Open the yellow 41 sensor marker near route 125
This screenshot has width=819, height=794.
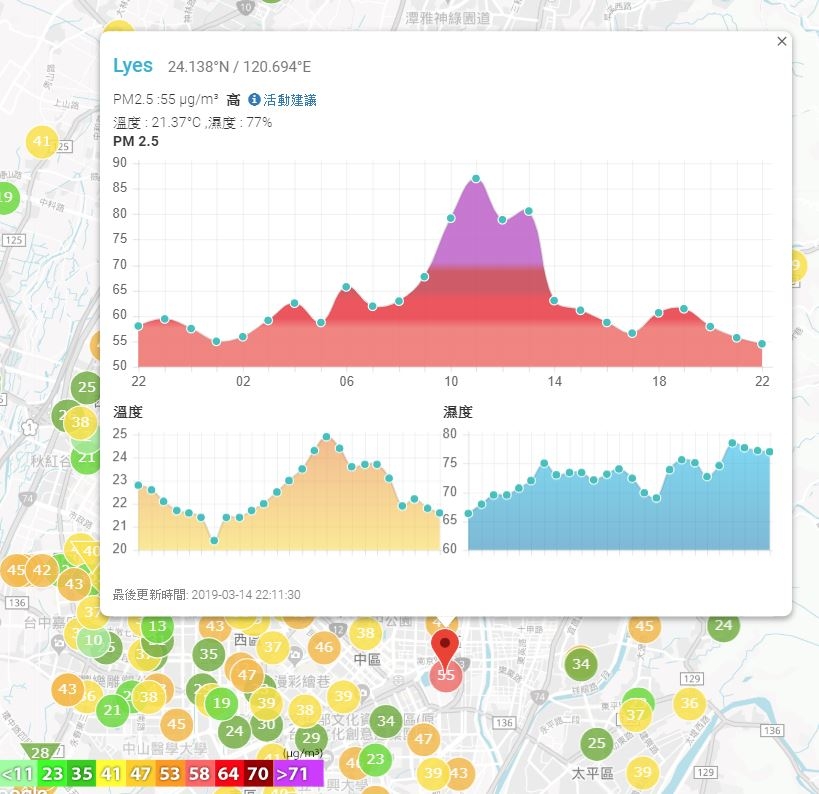42,142
